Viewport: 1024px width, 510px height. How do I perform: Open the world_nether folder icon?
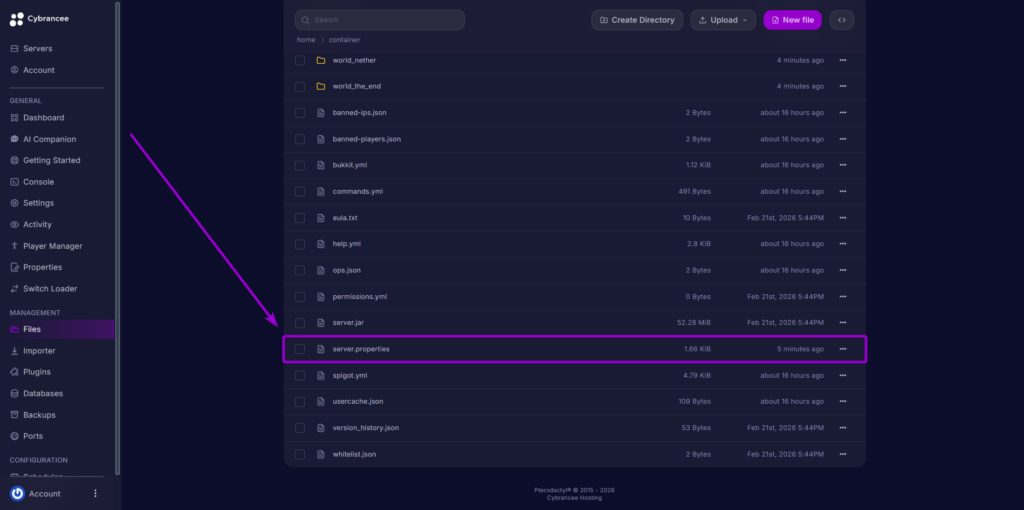321,60
